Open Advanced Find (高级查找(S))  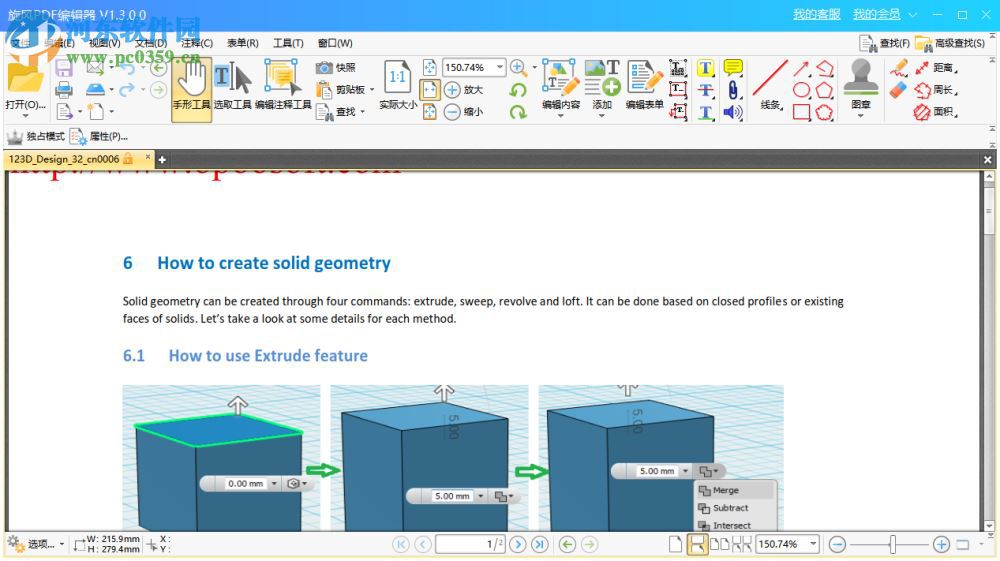point(950,43)
